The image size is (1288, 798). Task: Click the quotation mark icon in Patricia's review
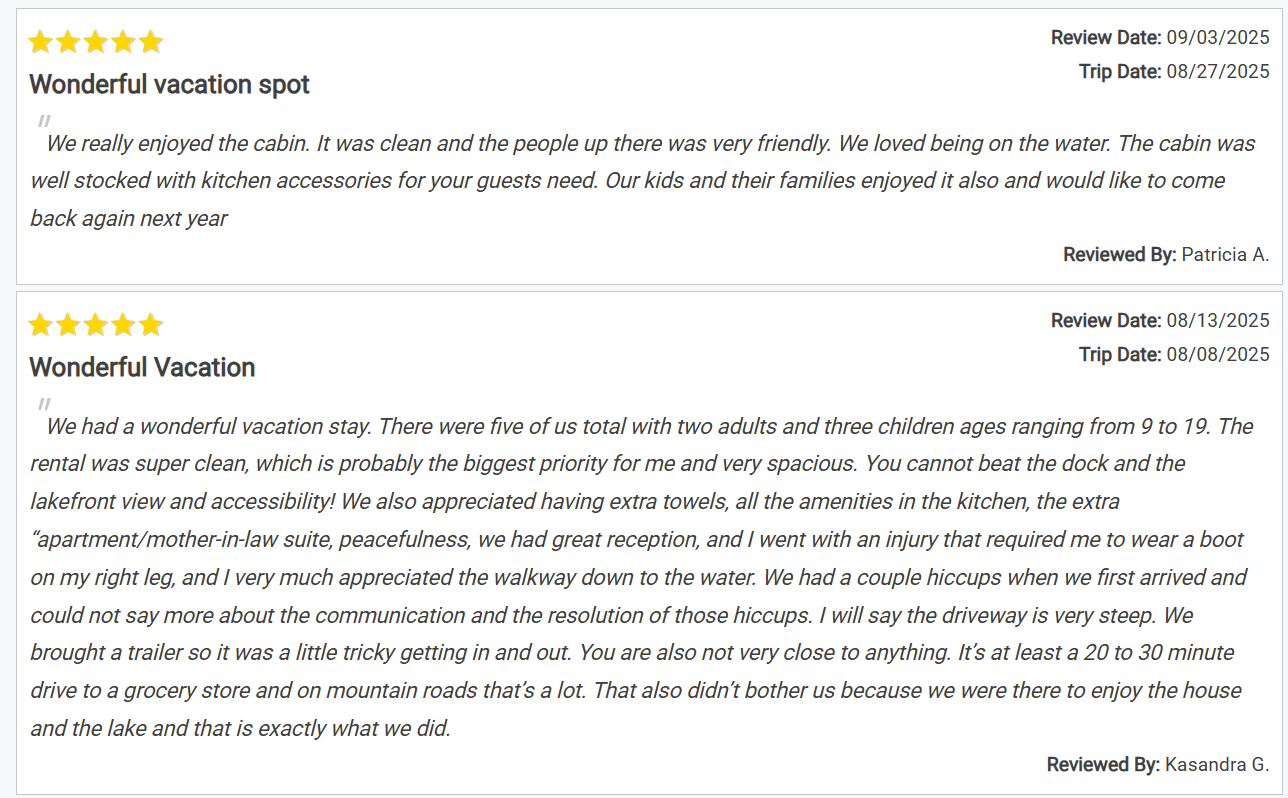click(44, 122)
